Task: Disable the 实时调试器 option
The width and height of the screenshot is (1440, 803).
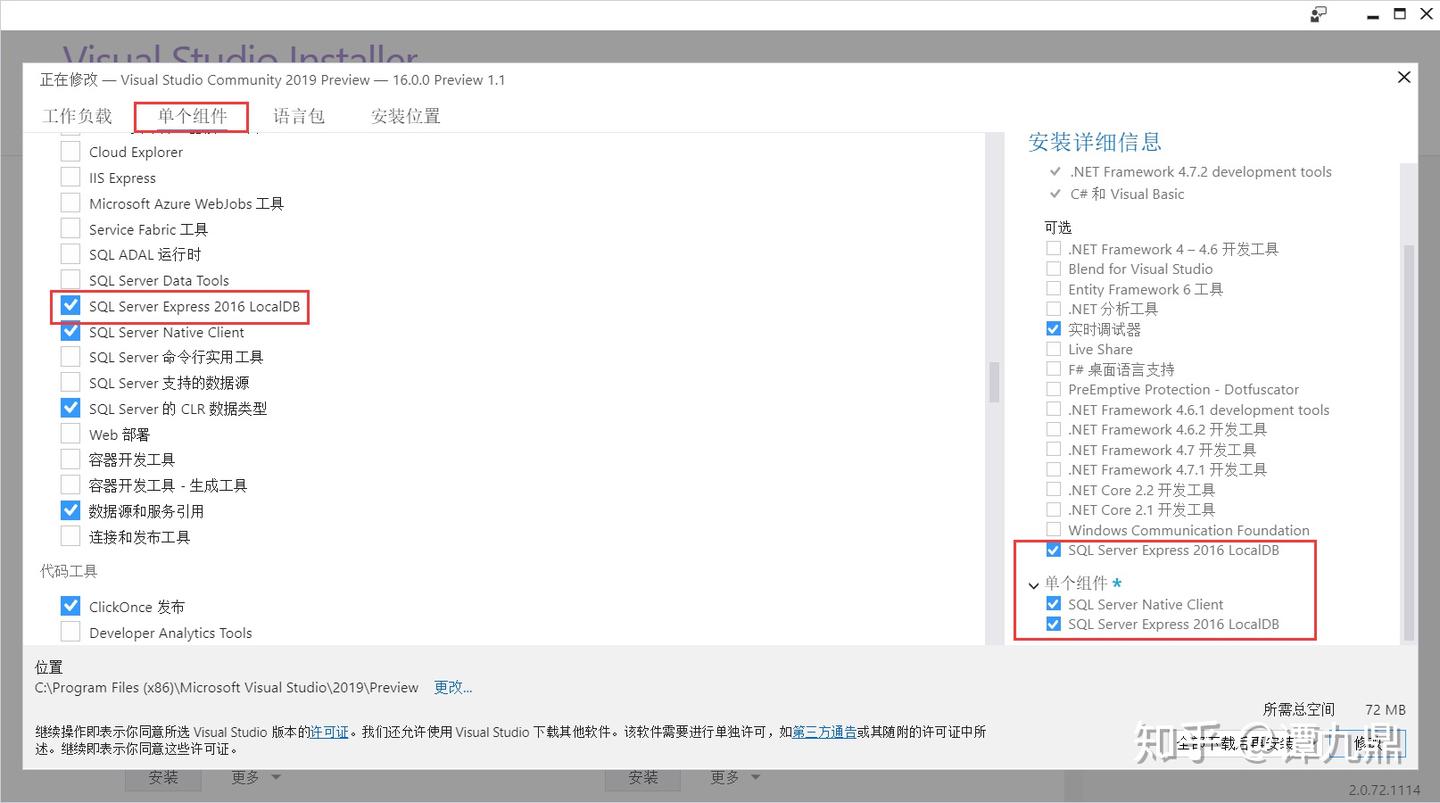Action: pos(1053,328)
